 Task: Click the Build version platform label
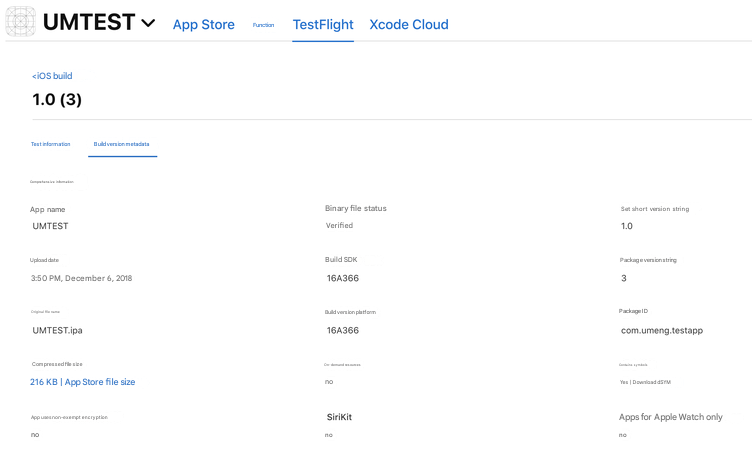pos(350,312)
